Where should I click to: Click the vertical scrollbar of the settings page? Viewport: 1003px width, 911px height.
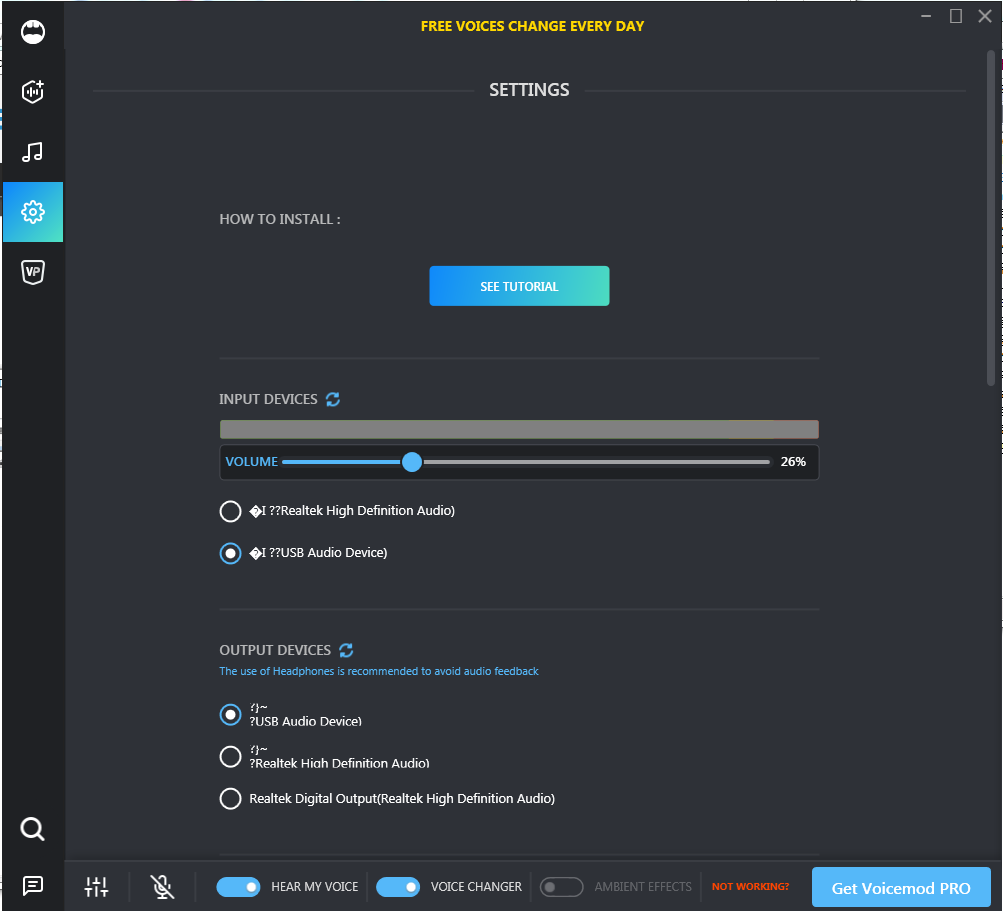pos(991,218)
